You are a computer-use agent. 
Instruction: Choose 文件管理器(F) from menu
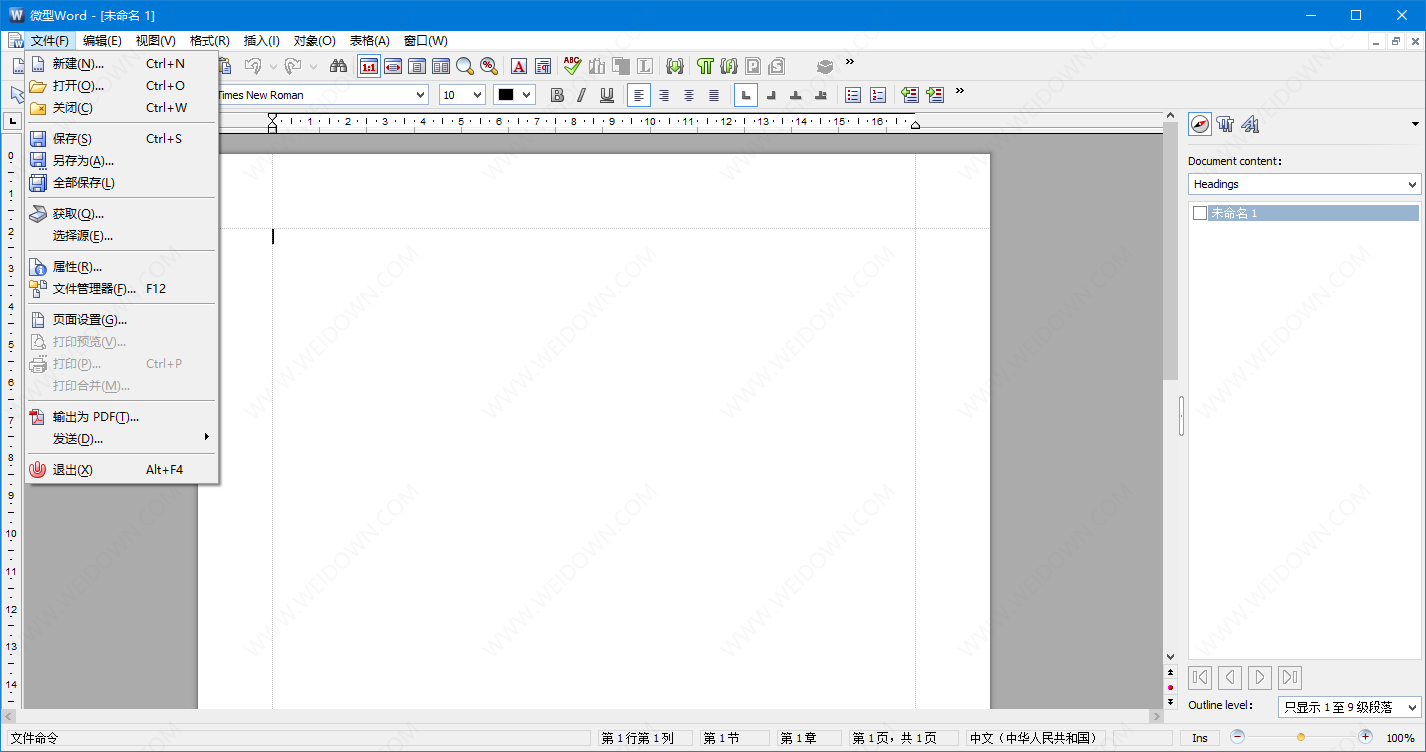click(x=121, y=288)
